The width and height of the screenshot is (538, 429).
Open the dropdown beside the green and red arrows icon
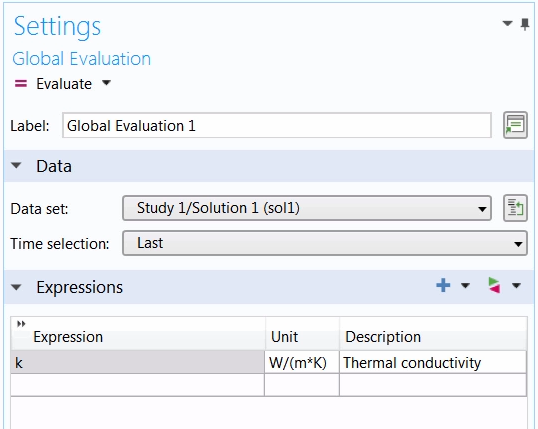pos(516,286)
